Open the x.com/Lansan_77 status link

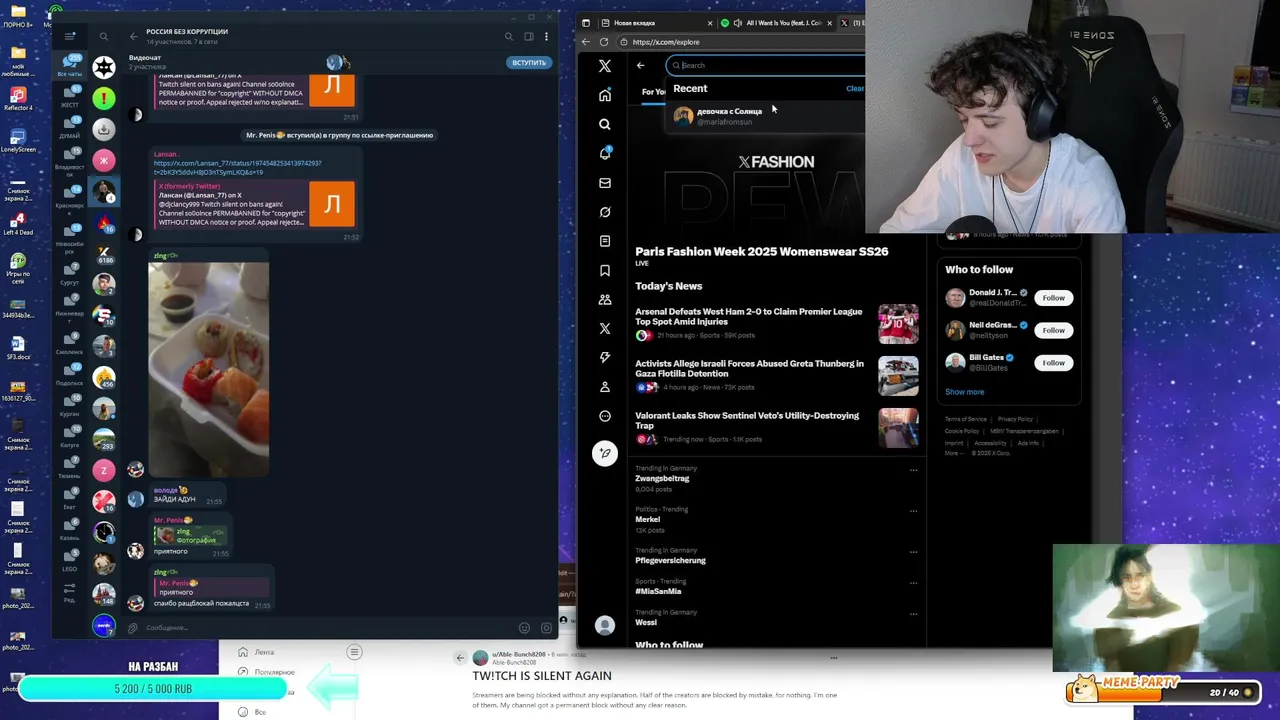(237, 167)
